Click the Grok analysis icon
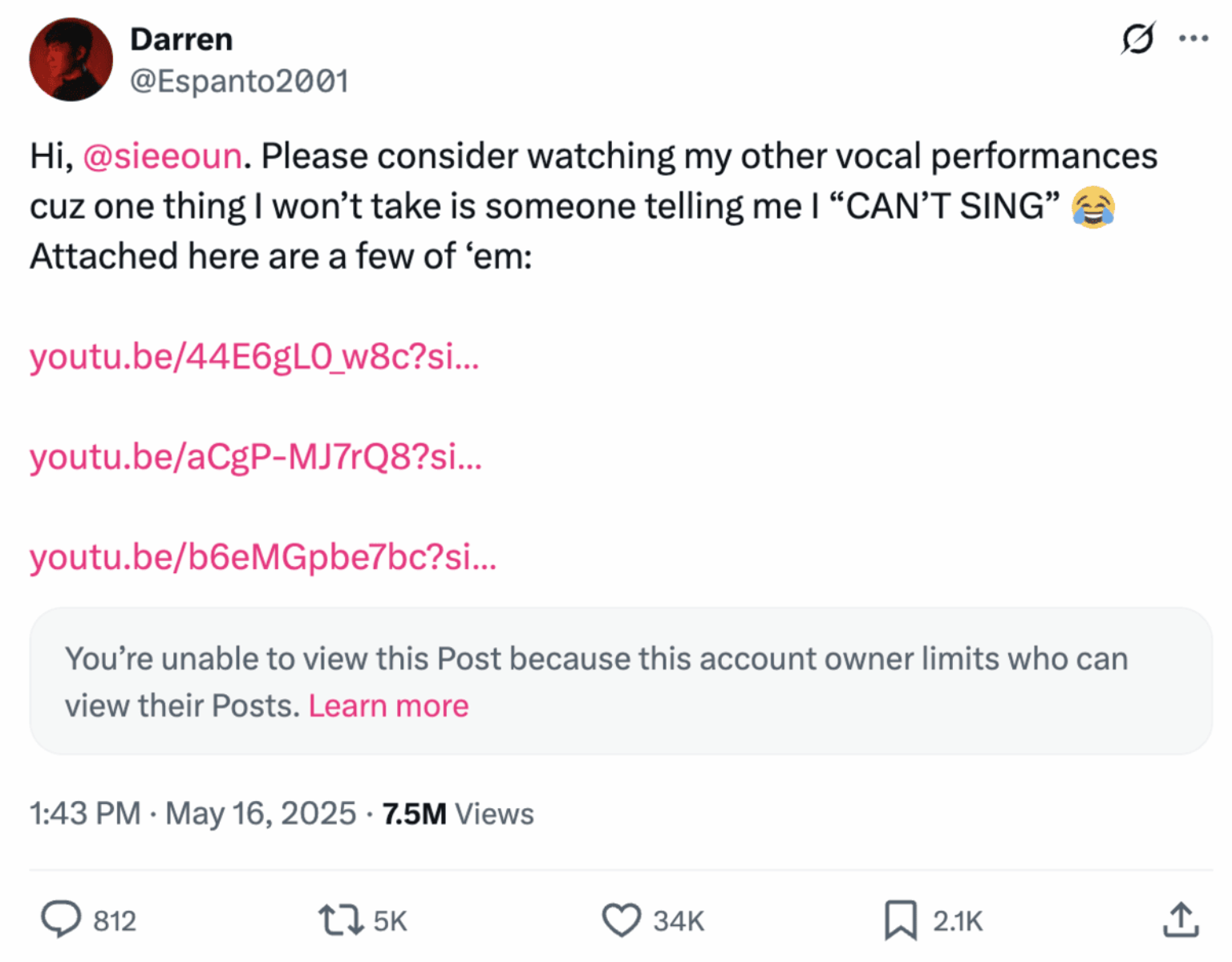 click(1138, 37)
